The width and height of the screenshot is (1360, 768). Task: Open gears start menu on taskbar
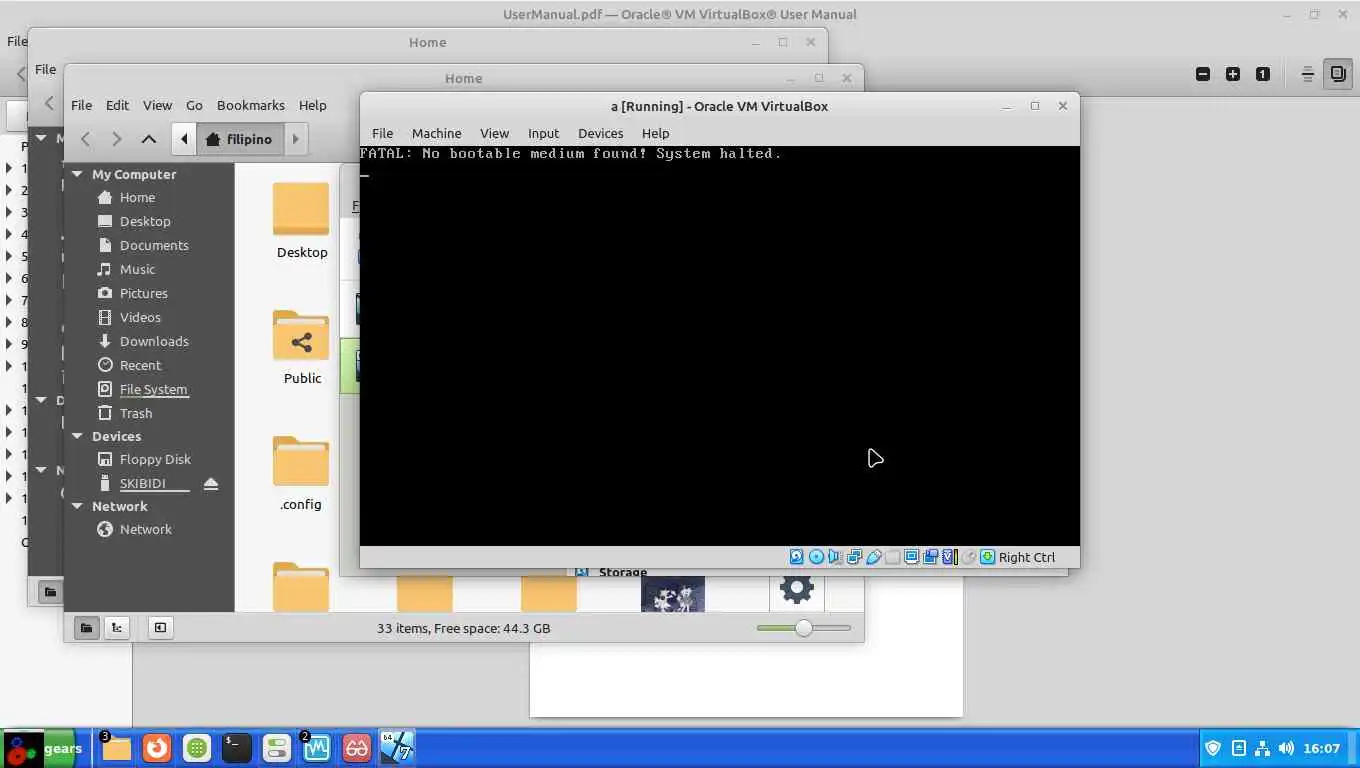coord(42,748)
